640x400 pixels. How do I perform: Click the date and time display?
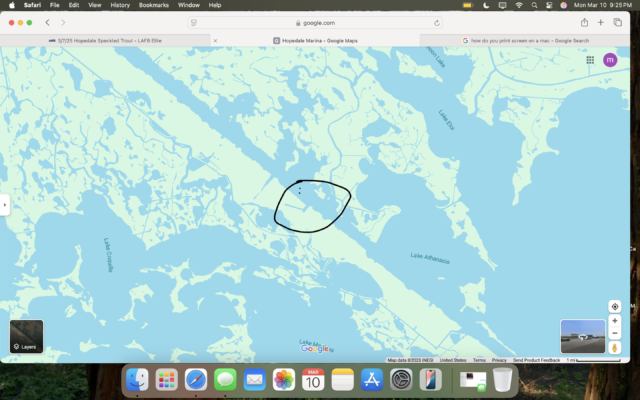603,5
